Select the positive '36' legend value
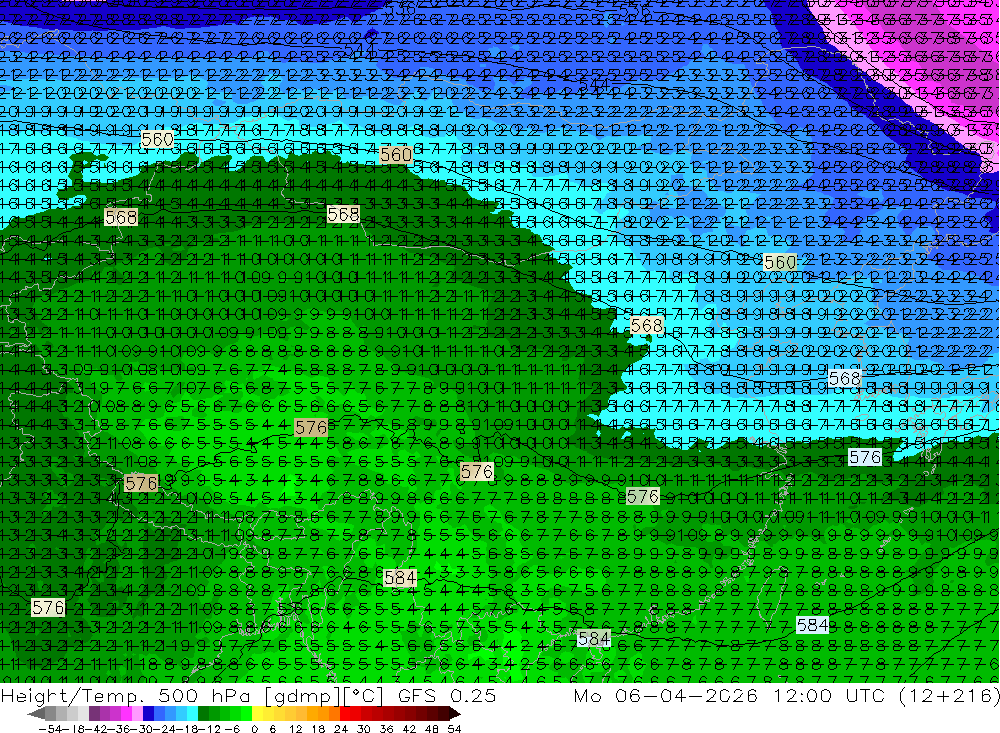Image resolution: width=1000 pixels, height=733 pixels. click(x=386, y=729)
